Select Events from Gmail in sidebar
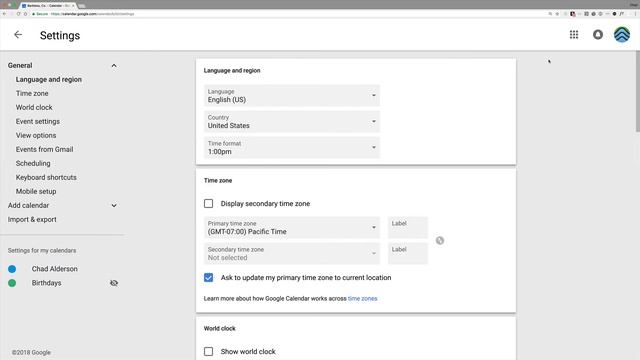The width and height of the screenshot is (640, 360). pyautogui.click(x=44, y=149)
